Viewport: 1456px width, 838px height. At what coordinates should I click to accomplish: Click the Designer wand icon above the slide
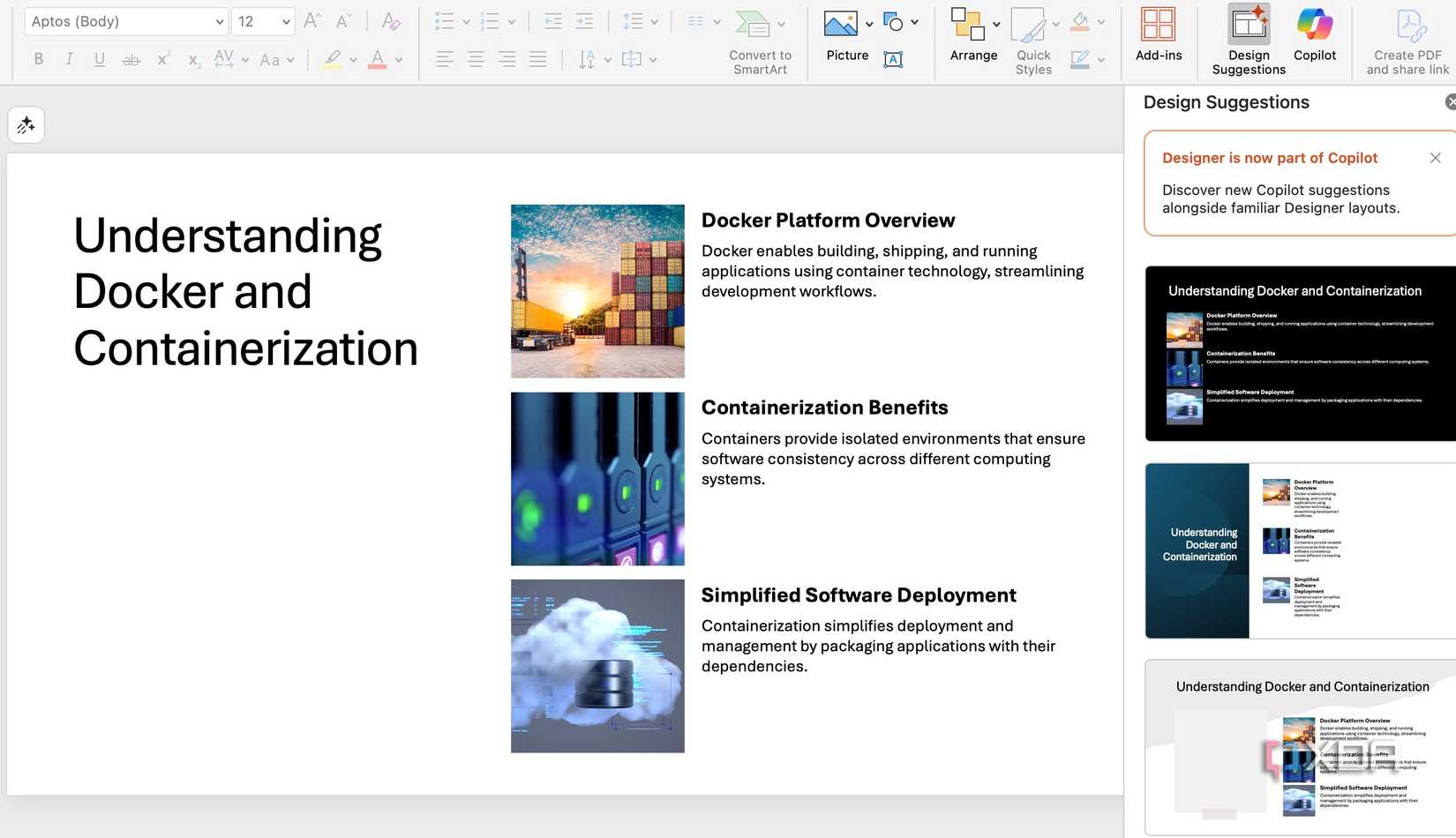click(x=26, y=125)
